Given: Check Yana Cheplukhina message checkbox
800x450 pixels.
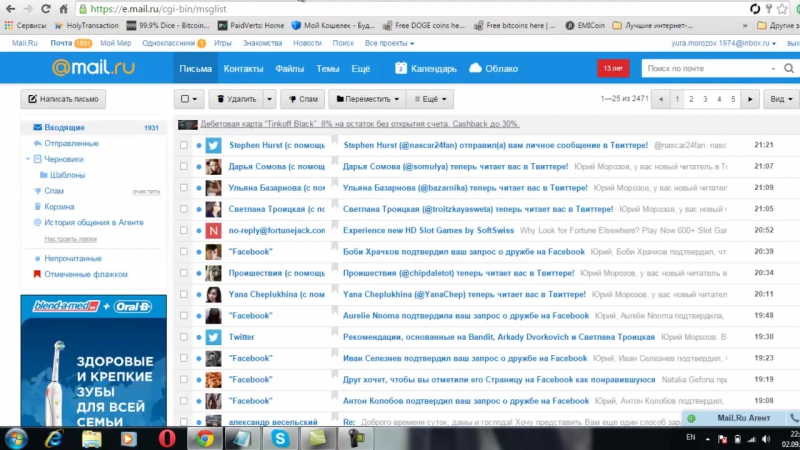Looking at the screenshot, I should point(184,294).
